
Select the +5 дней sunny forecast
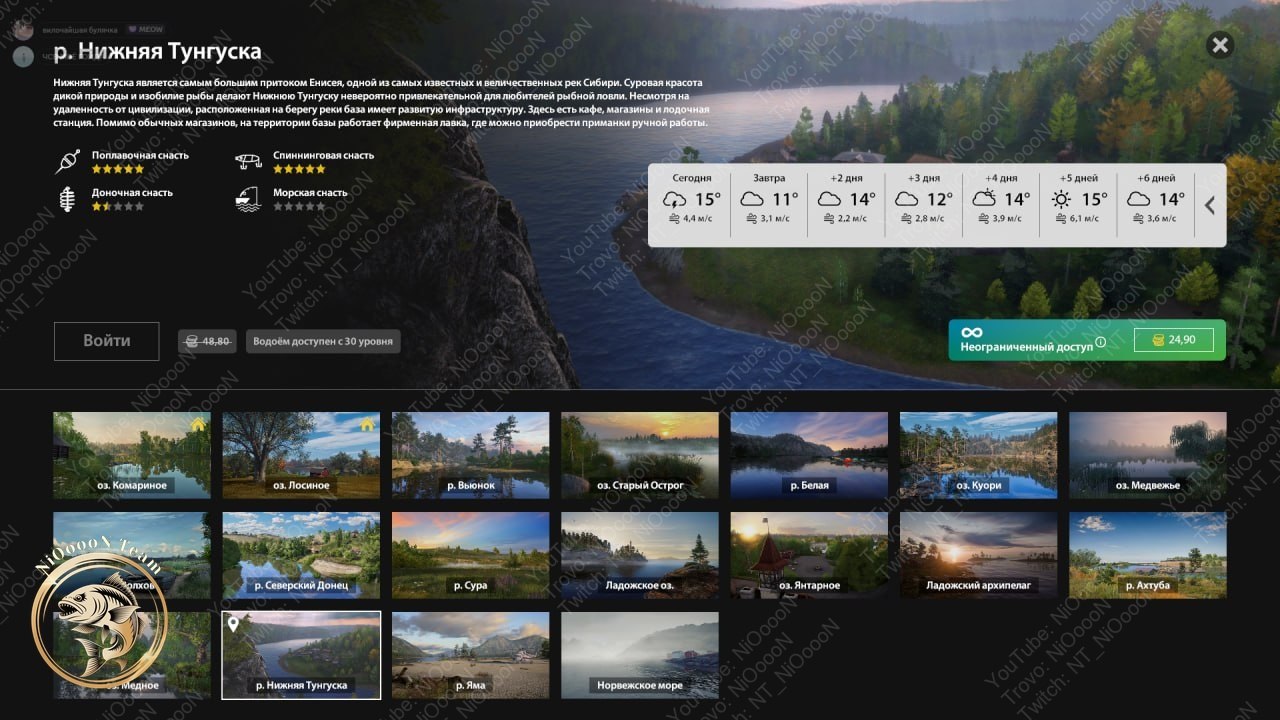coord(1079,198)
